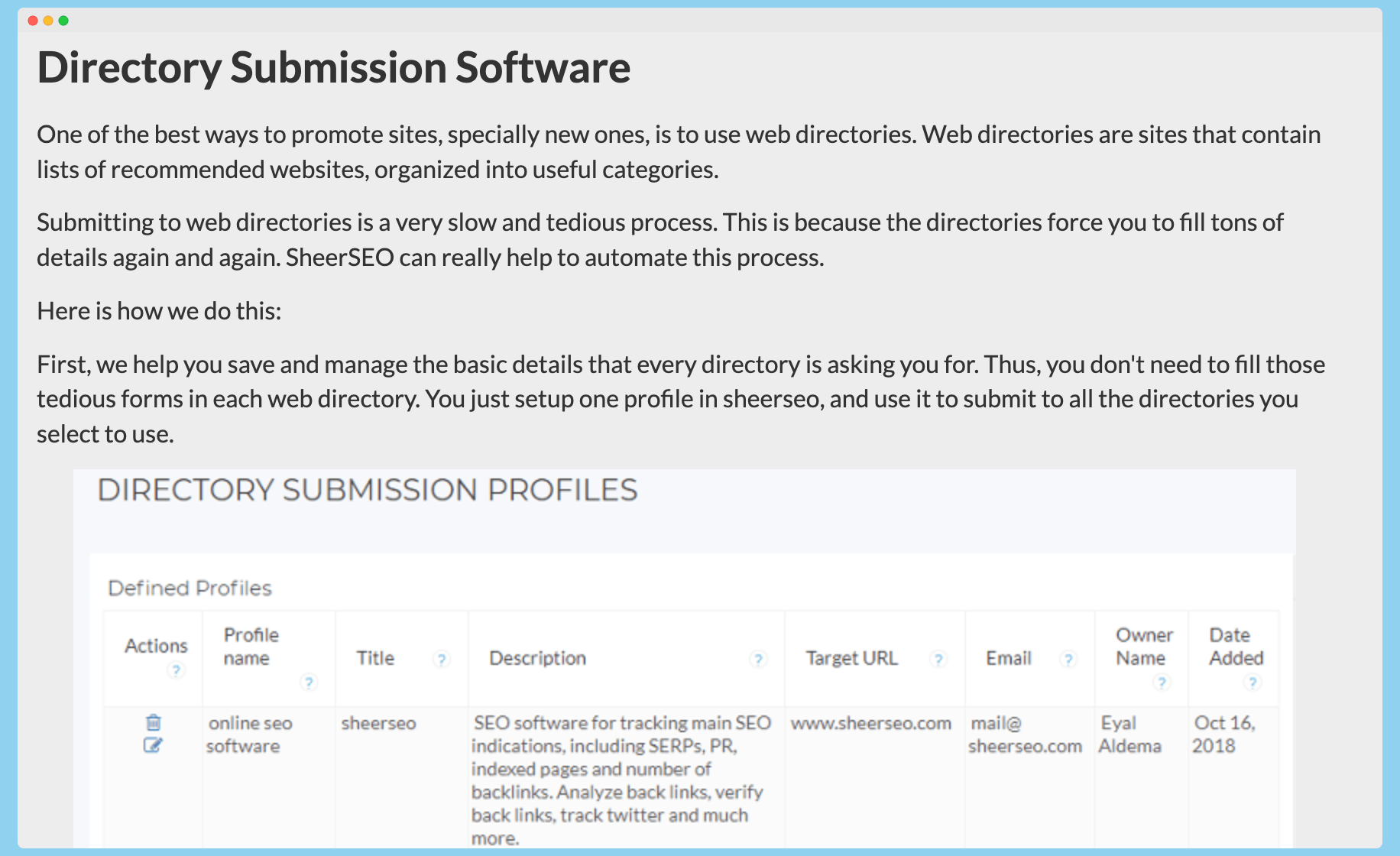Open help icon under Date Added header
The image size is (1400, 856).
point(1252,682)
